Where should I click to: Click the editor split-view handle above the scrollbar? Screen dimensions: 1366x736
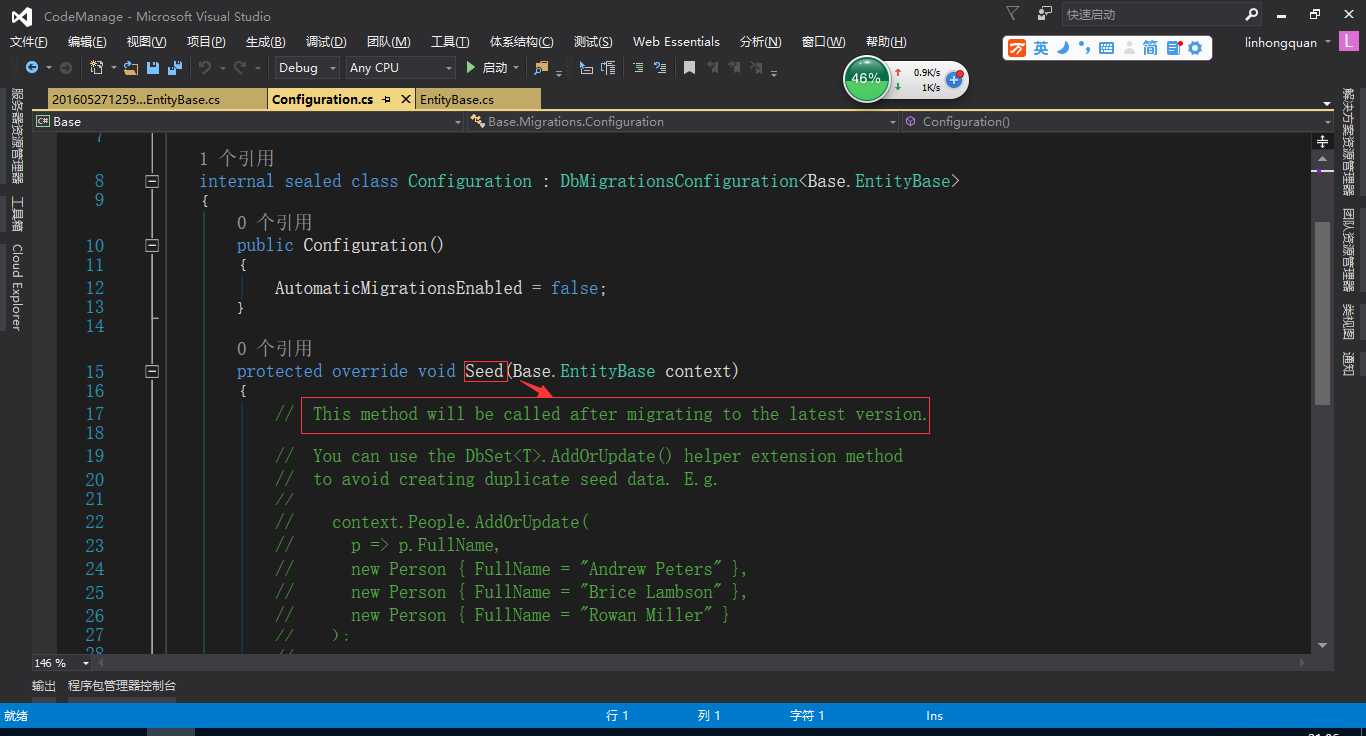point(1322,141)
